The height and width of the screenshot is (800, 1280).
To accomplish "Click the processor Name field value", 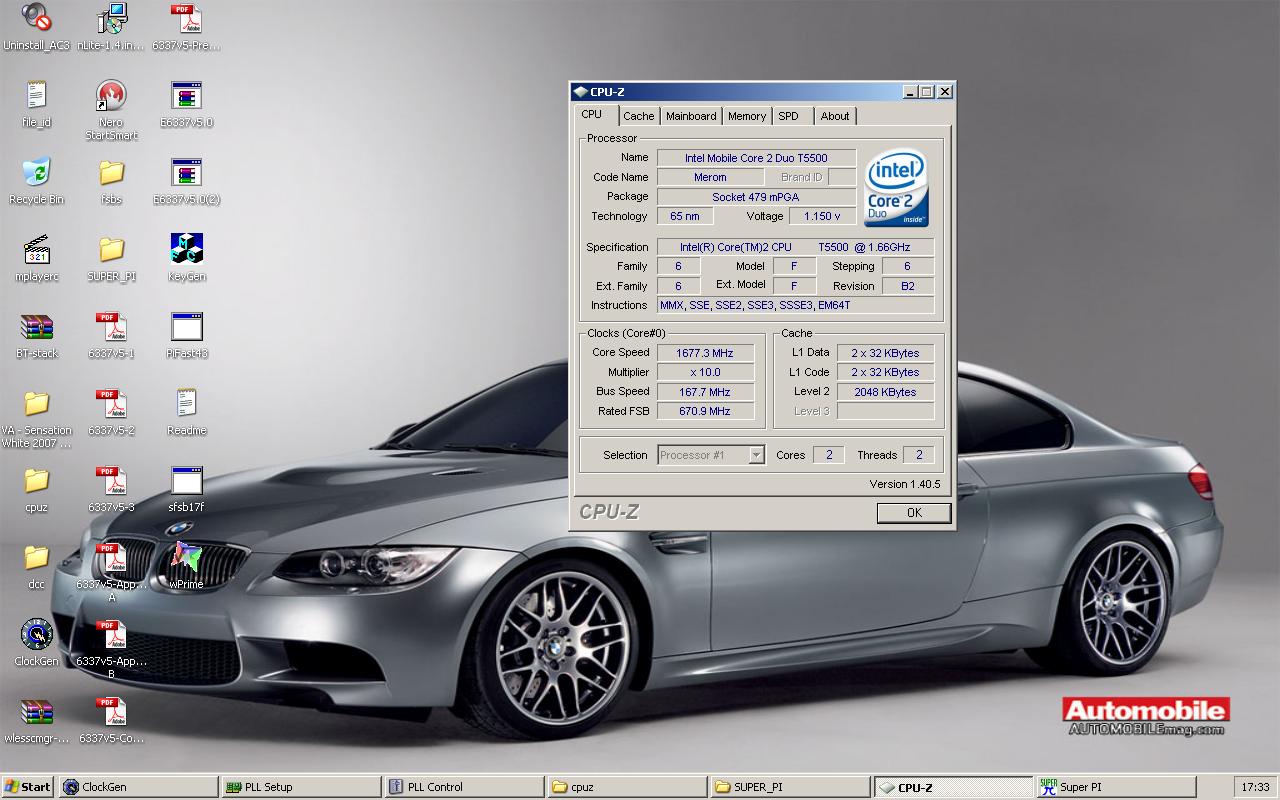I will 756,158.
